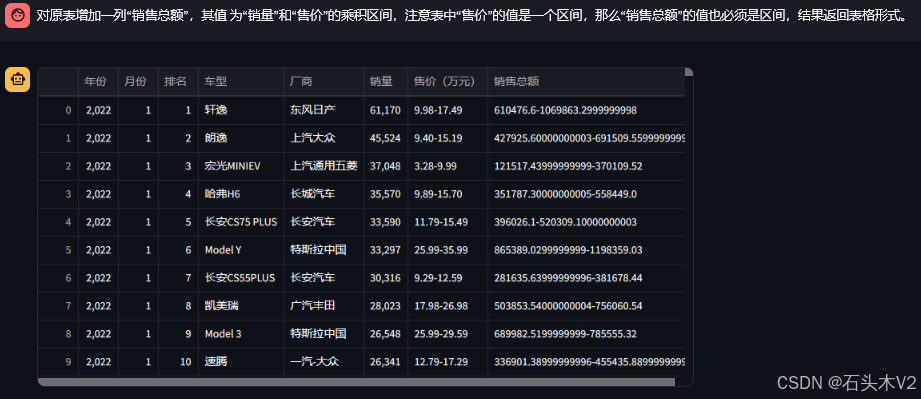Click row index 5 cell
This screenshot has width=921, height=399.
click(x=58, y=250)
